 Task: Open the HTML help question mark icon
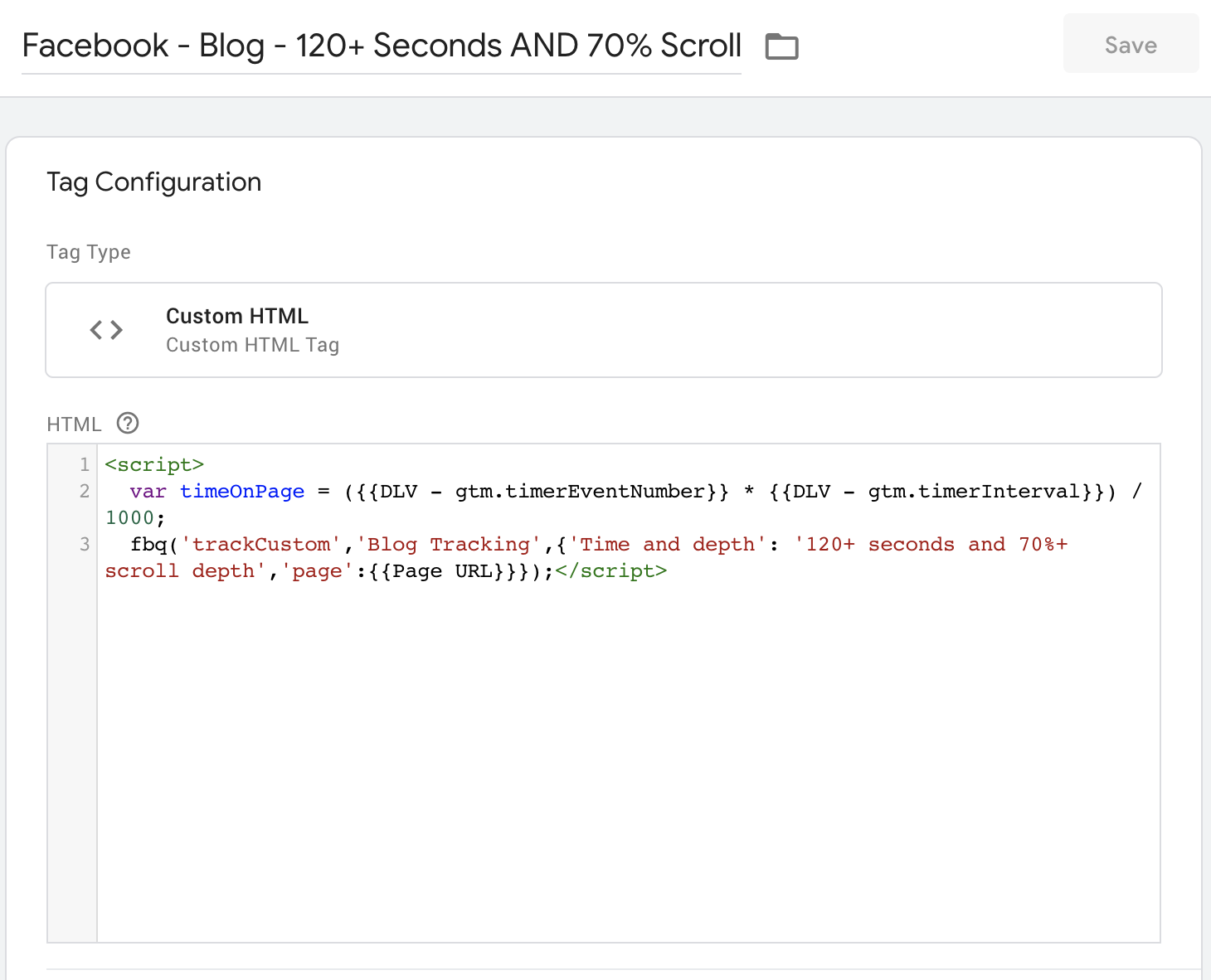(x=128, y=424)
